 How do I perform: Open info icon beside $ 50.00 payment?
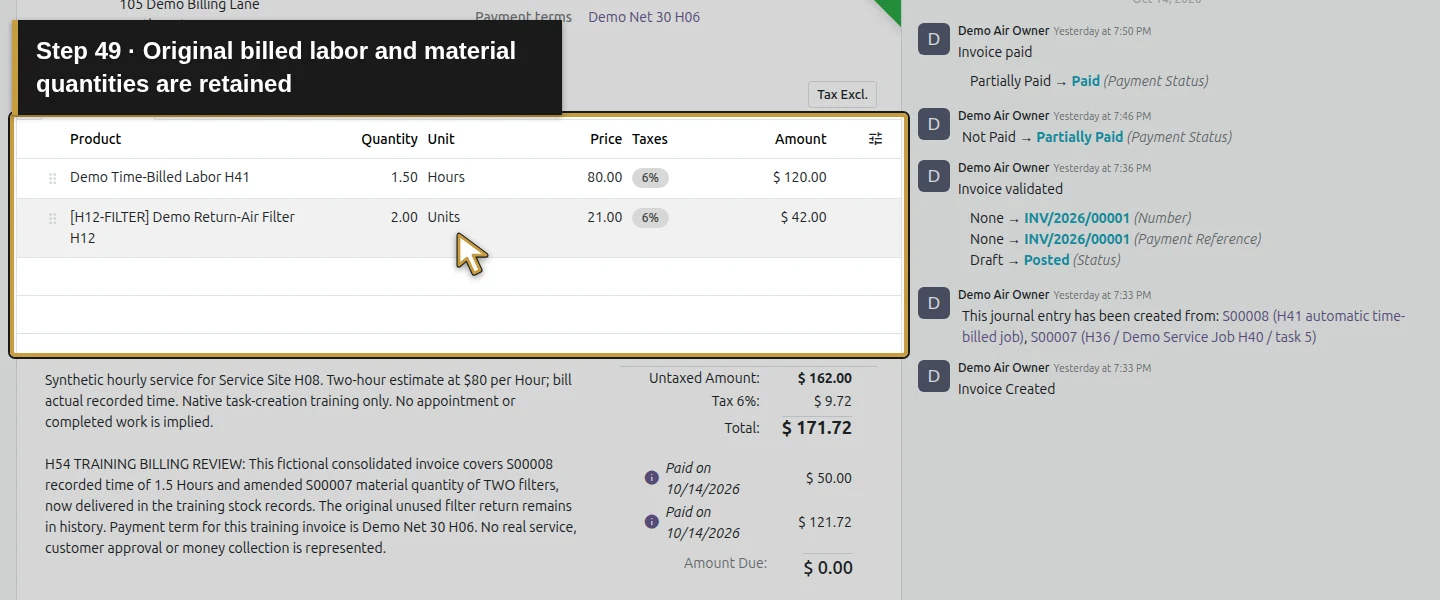click(652, 478)
